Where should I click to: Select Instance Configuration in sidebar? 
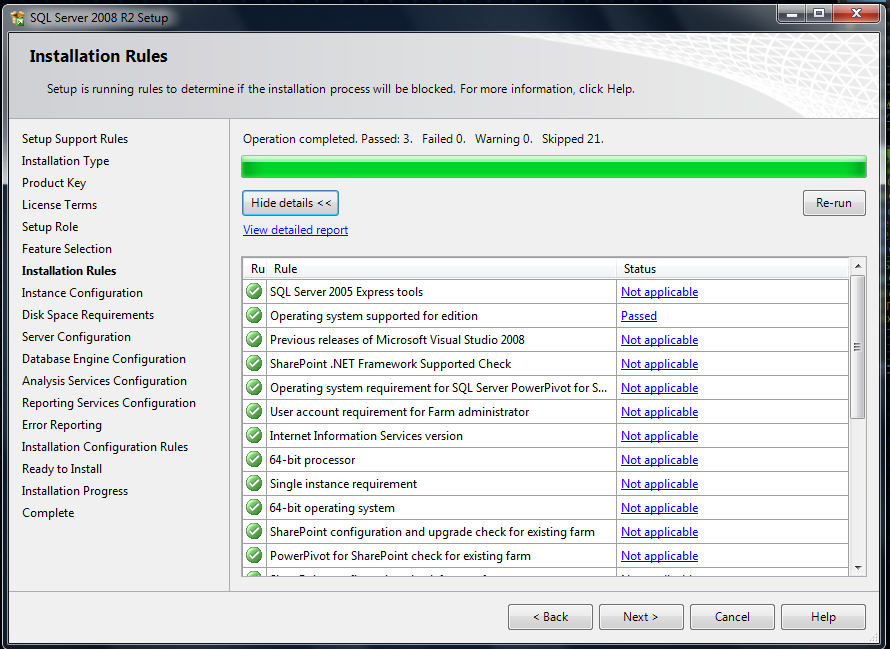coord(82,293)
